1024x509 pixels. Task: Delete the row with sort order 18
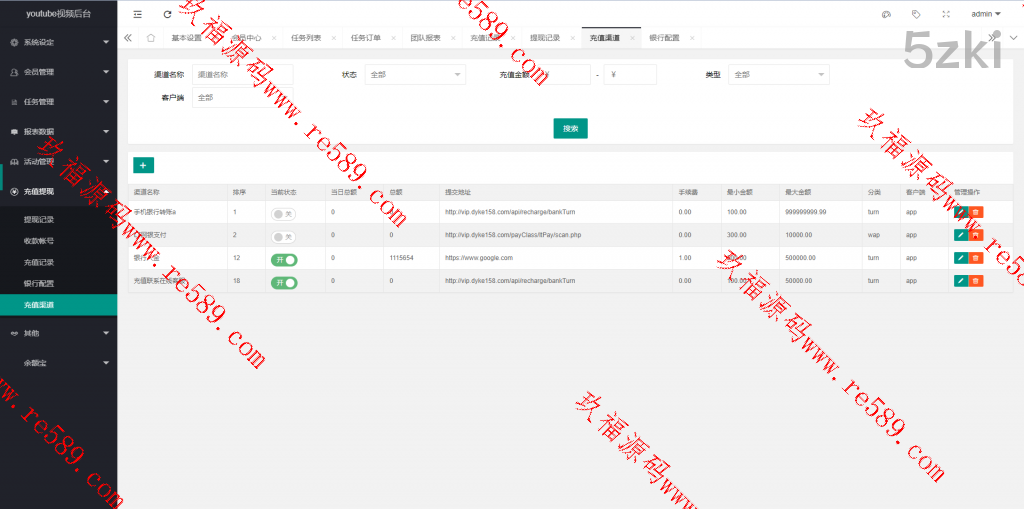point(976,281)
